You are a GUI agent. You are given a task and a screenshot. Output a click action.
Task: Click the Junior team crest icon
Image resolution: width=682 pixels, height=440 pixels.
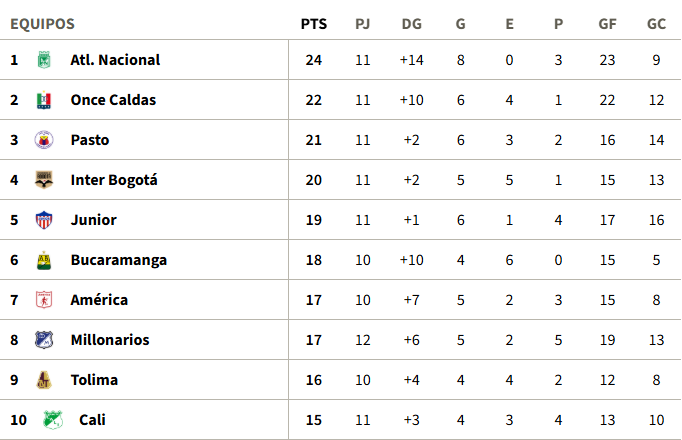[x=44, y=220]
